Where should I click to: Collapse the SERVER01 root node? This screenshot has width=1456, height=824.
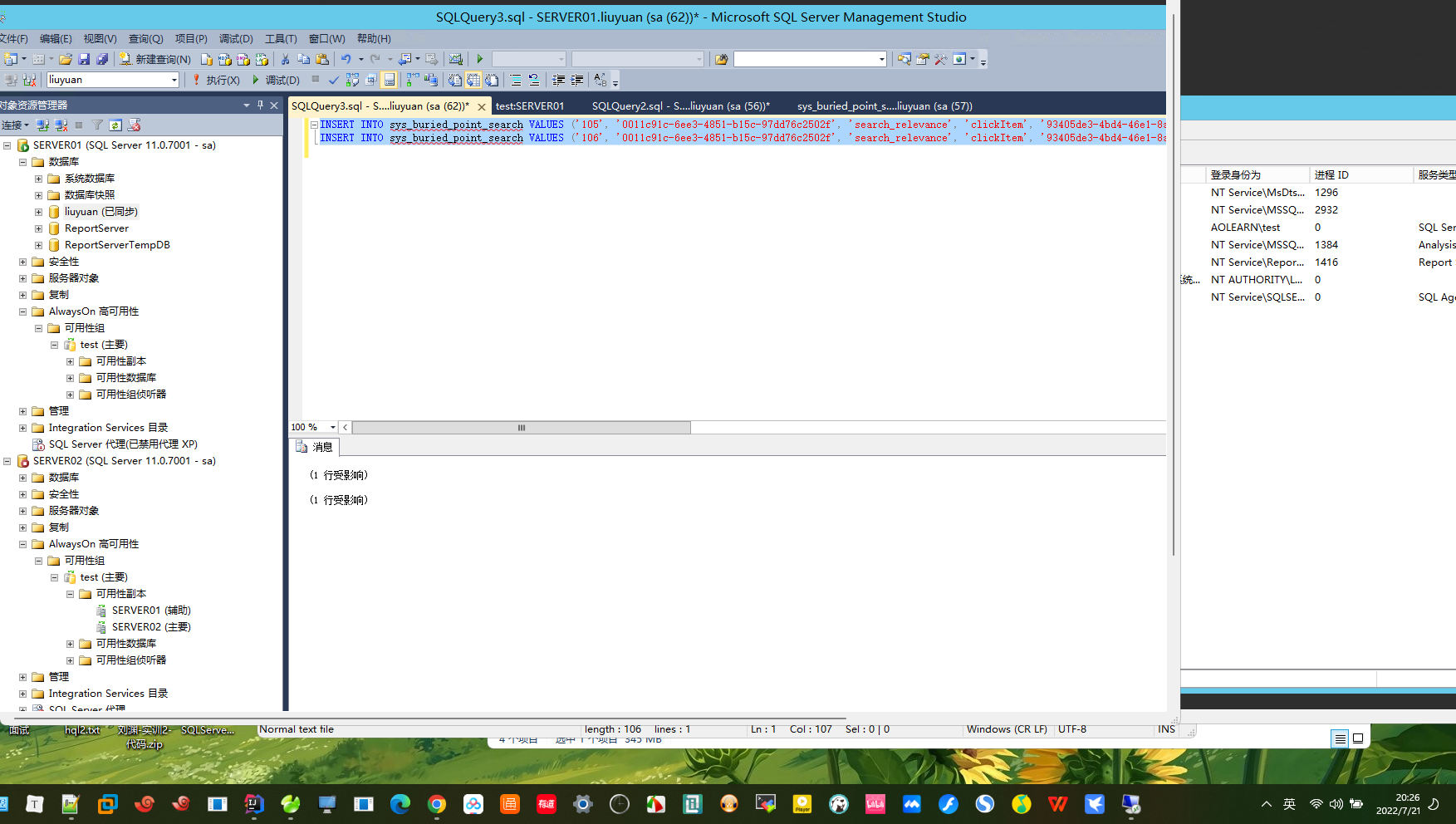pyautogui.click(x=7, y=145)
